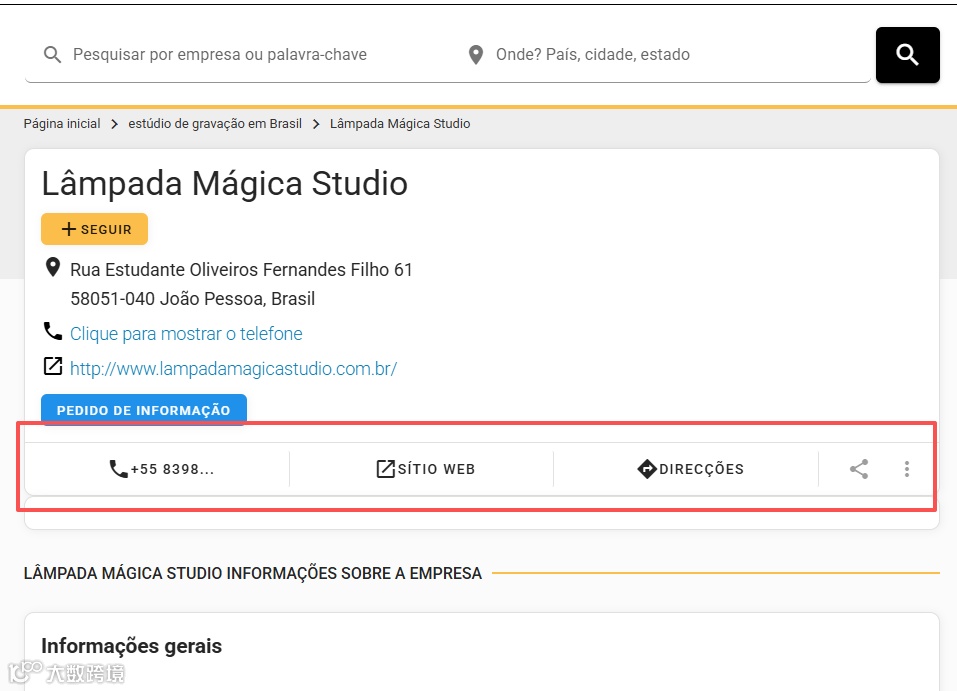
Task: Click the Seguir follow button
Action: pyautogui.click(x=95, y=229)
